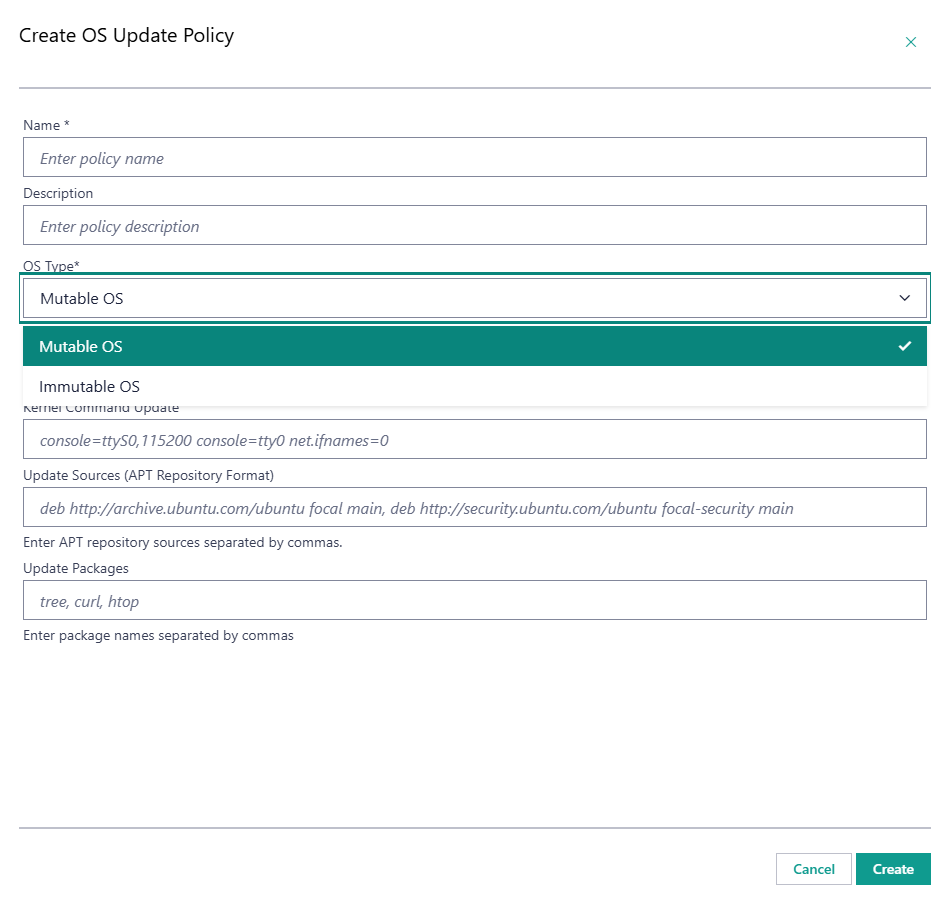
Task: Click the Name required-field label
Action: [x=45, y=125]
